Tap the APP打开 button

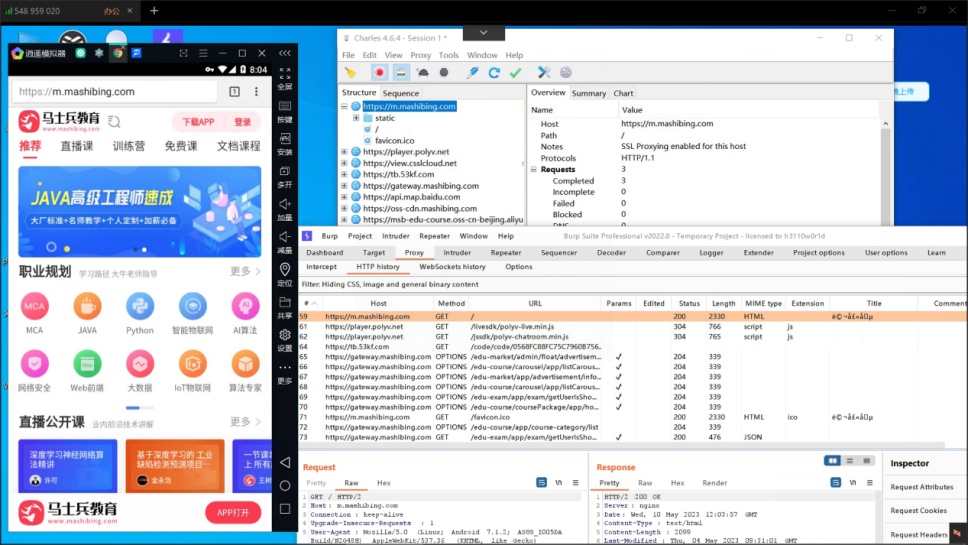point(233,513)
